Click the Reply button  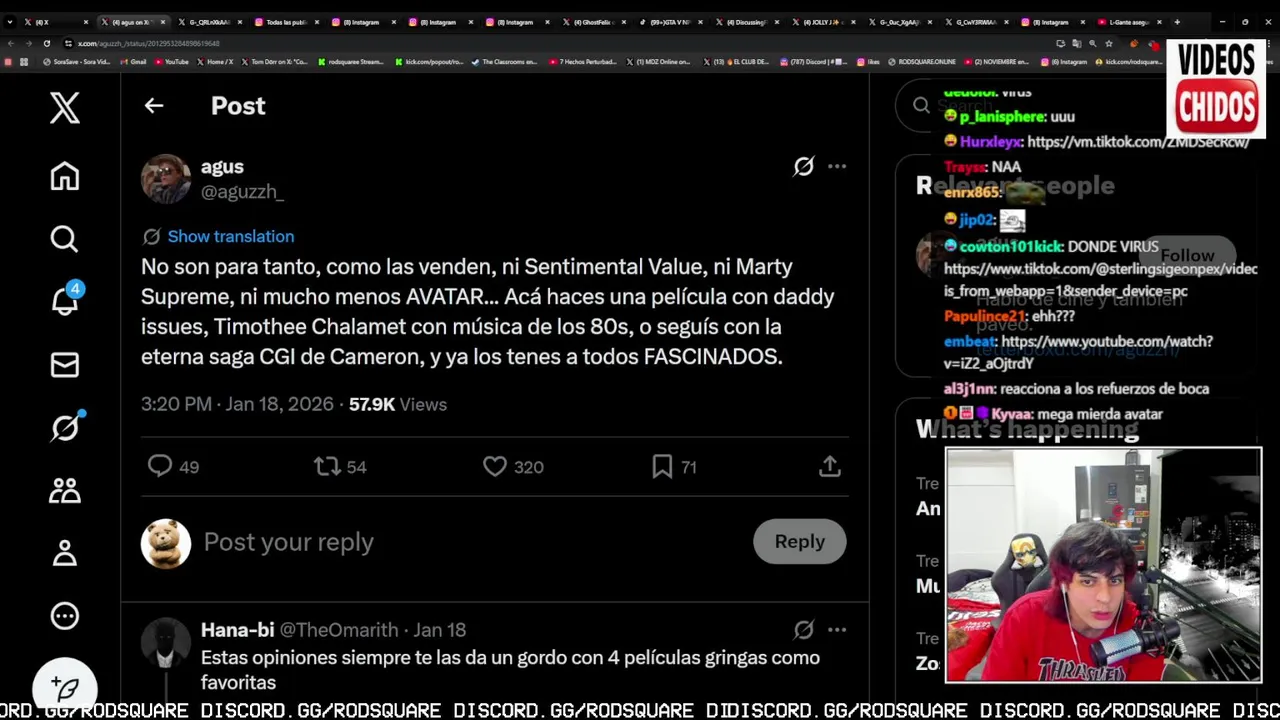[799, 542]
